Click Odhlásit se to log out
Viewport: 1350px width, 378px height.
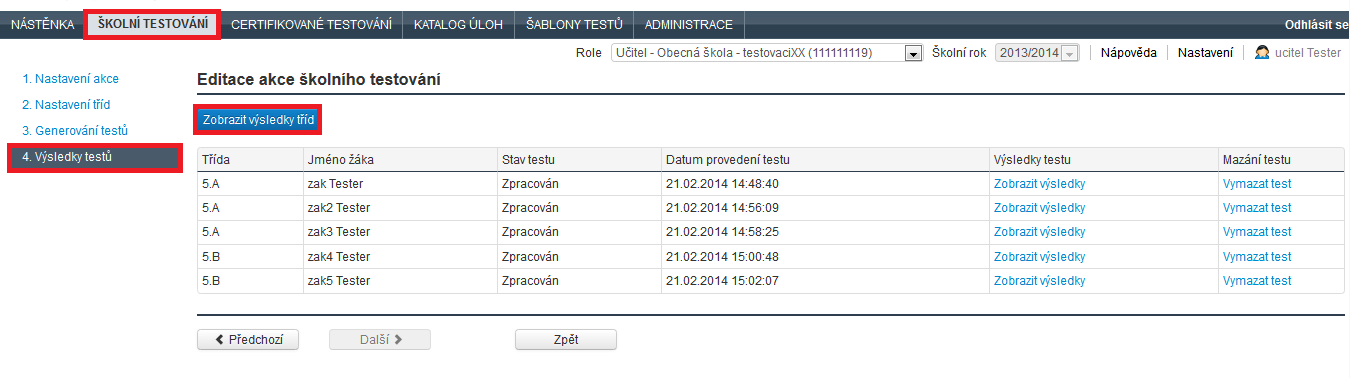pos(1318,24)
